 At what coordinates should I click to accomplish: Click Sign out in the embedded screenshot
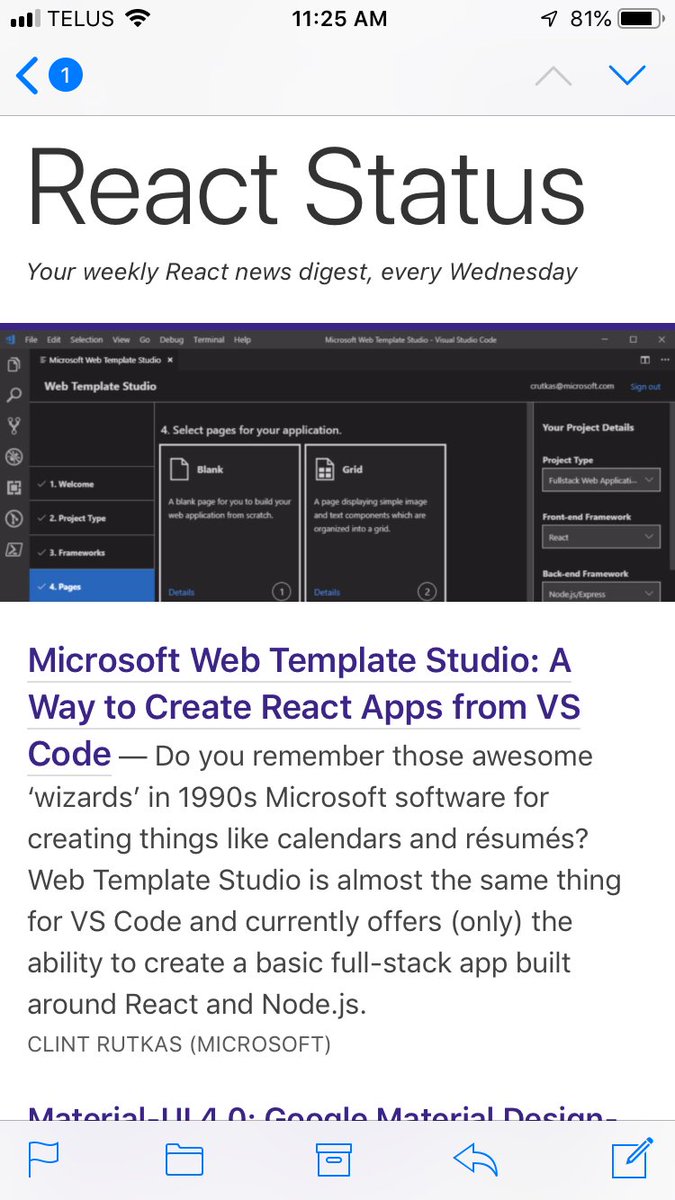(645, 386)
